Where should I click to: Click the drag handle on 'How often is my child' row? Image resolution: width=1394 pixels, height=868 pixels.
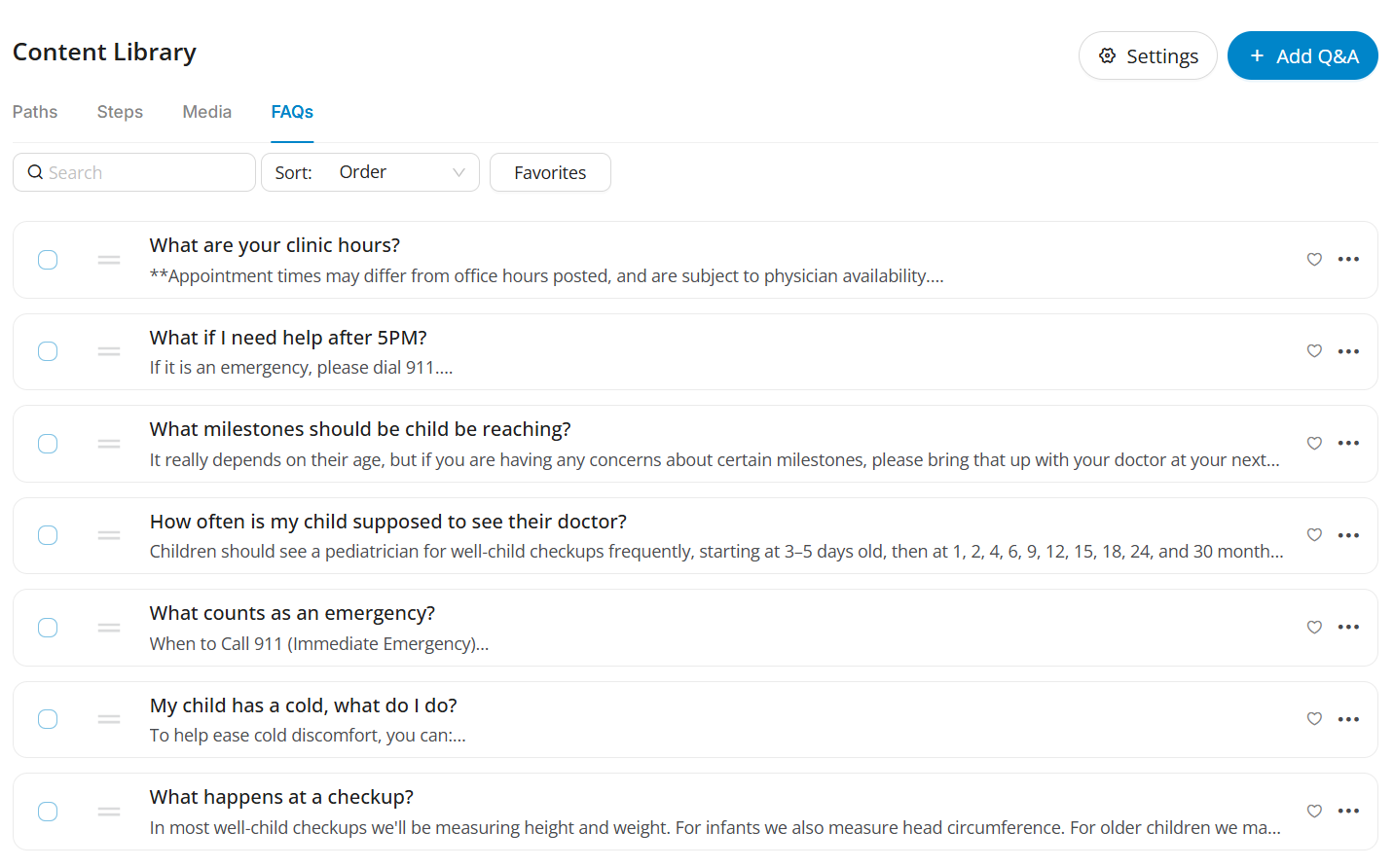[109, 535]
